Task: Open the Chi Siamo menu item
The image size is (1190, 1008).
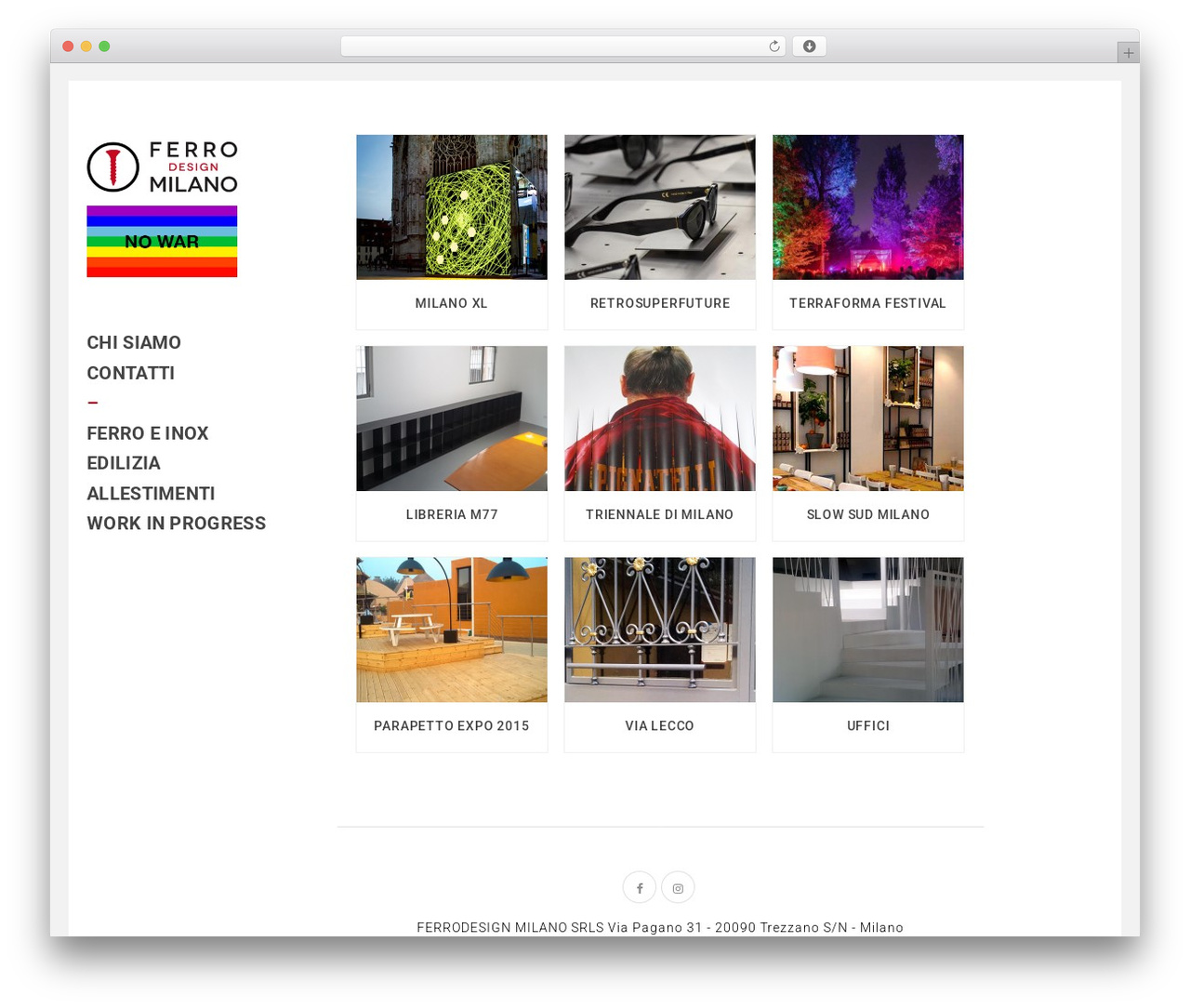Action: (134, 342)
